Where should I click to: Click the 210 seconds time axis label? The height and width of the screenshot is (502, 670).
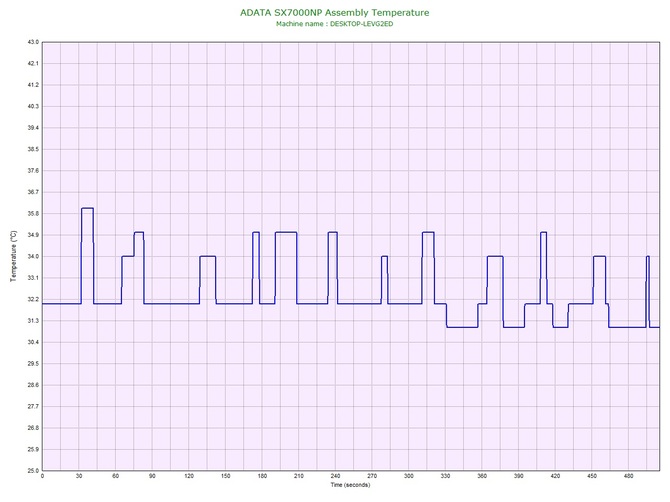299,476
